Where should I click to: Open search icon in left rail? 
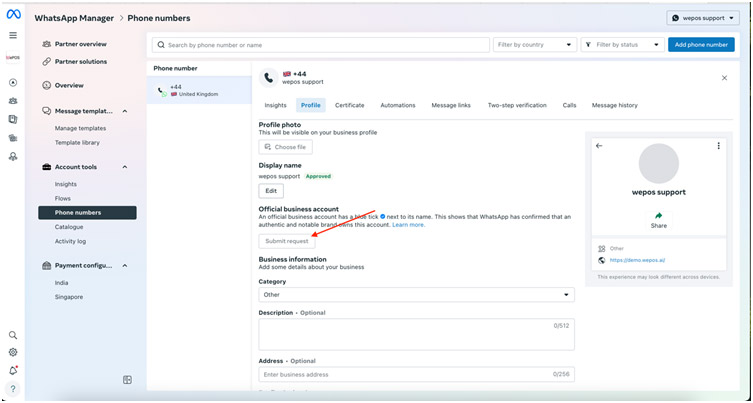coord(13,335)
